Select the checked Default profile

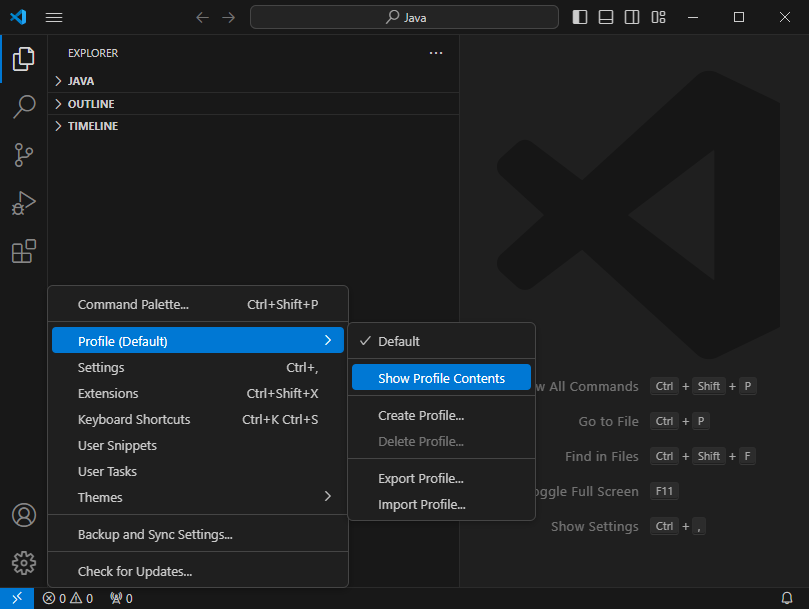point(442,341)
